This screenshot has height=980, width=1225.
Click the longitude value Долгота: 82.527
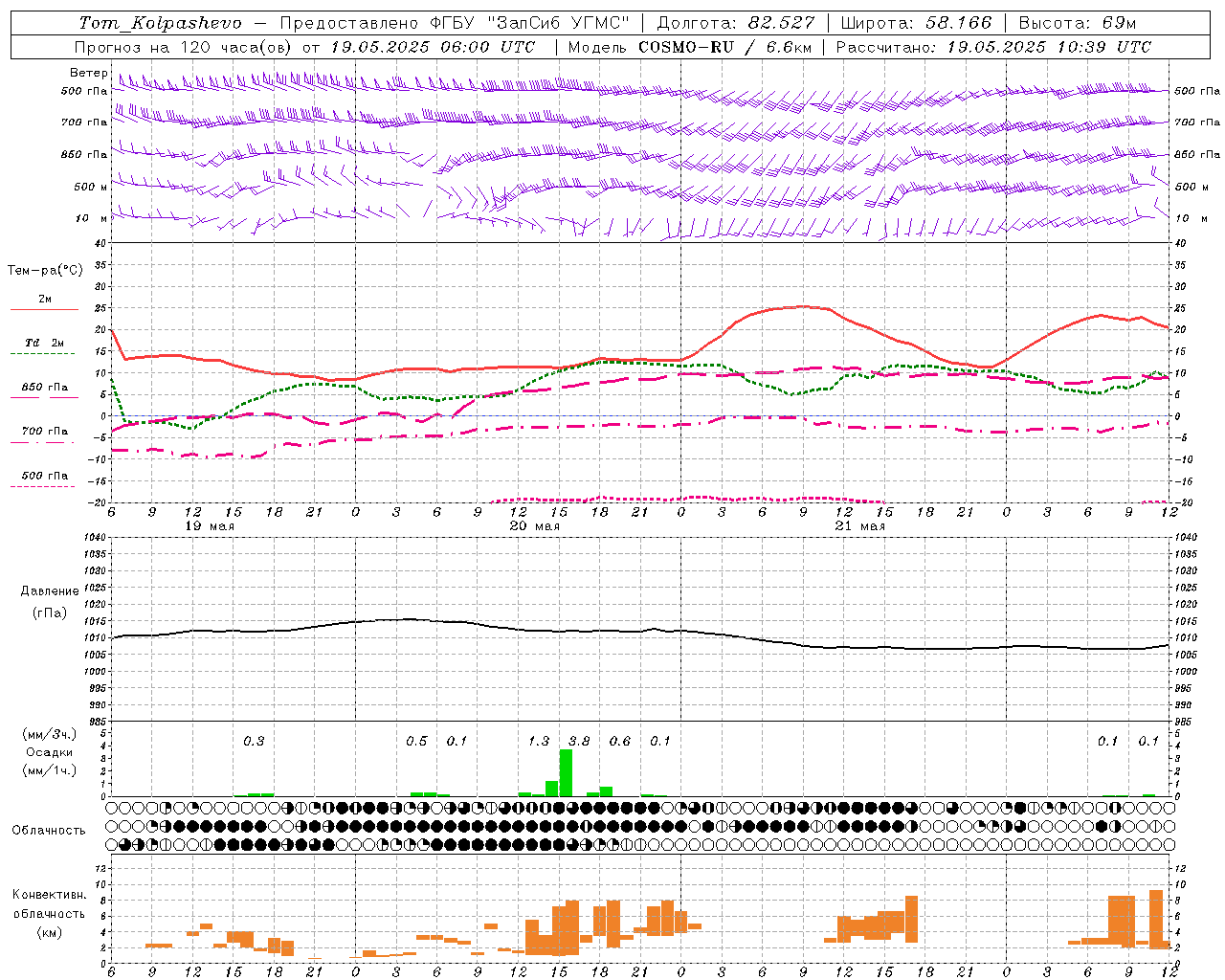tap(736, 23)
